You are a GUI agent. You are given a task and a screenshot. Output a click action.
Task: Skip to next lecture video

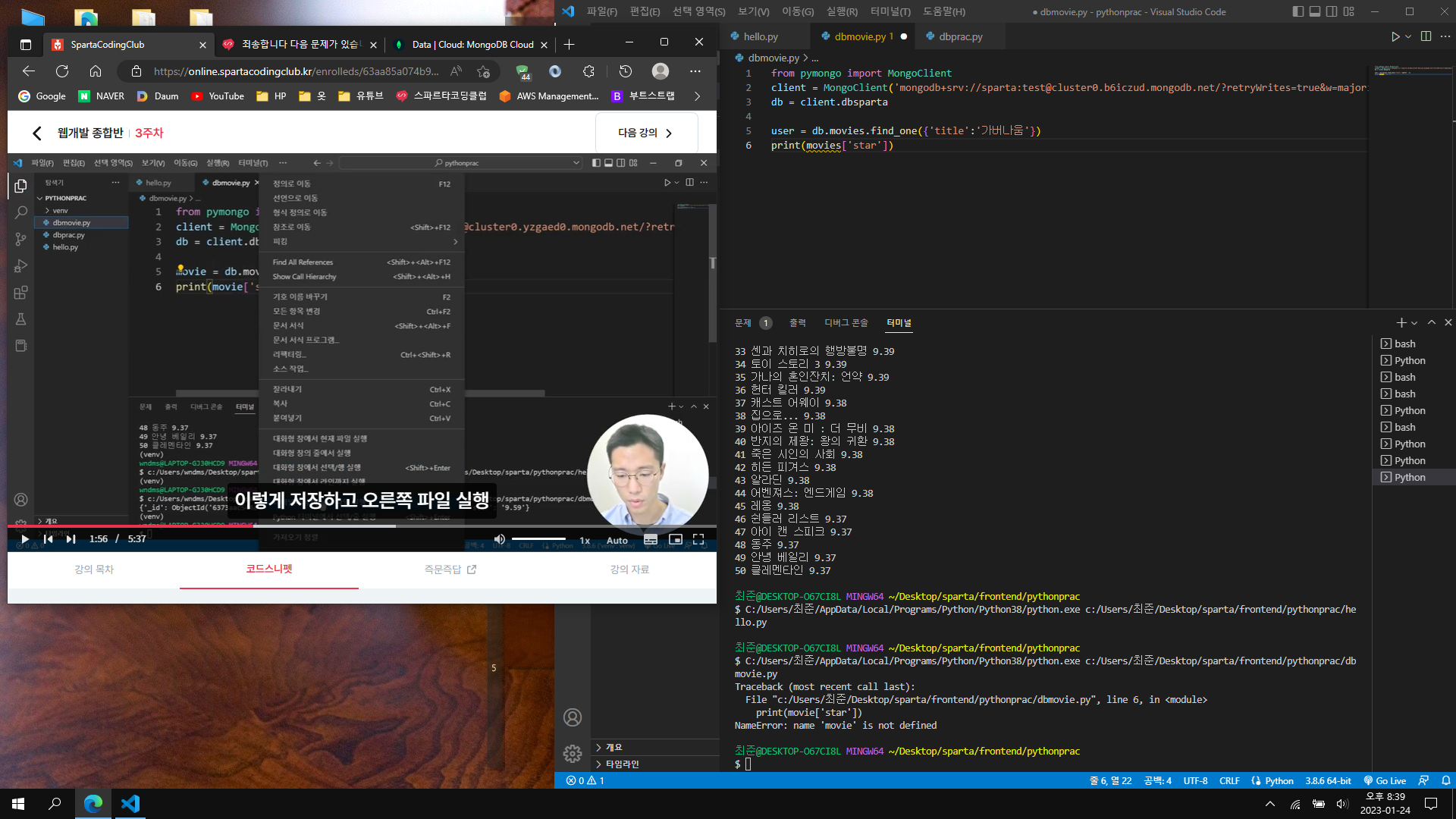click(71, 539)
